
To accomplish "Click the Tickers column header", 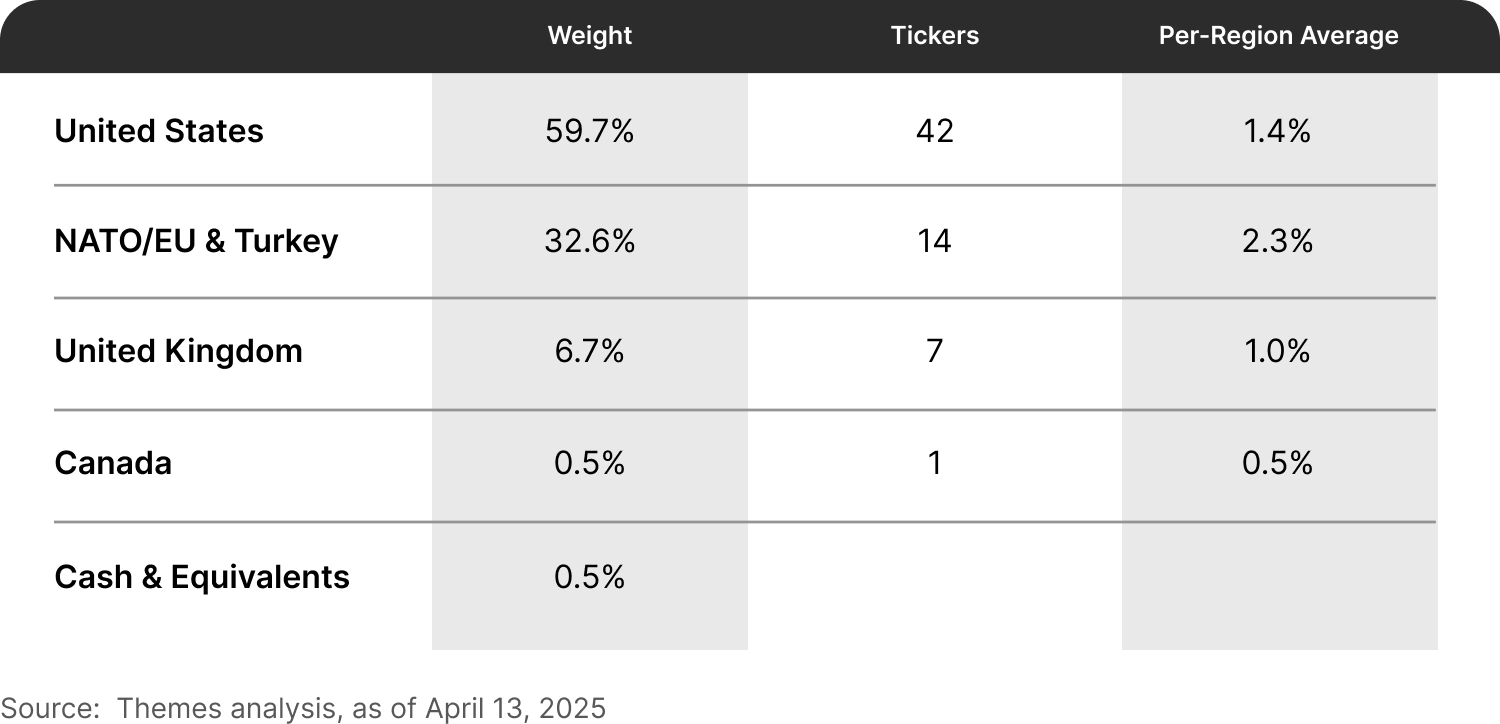I will click(x=935, y=36).
